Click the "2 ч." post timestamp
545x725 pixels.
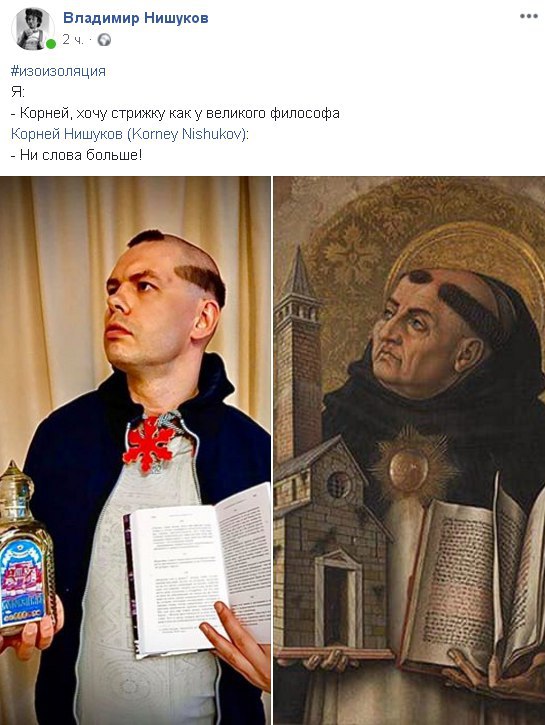coord(73,40)
